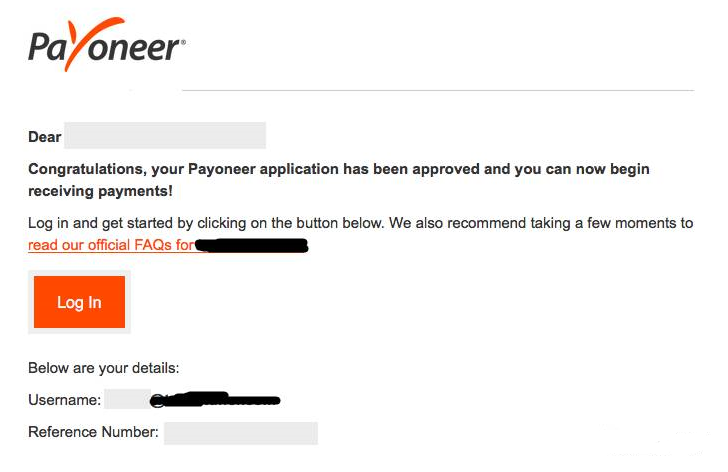Click the bold 'receiving payments!' text
This screenshot has height=472, width=728.
pos(100,191)
